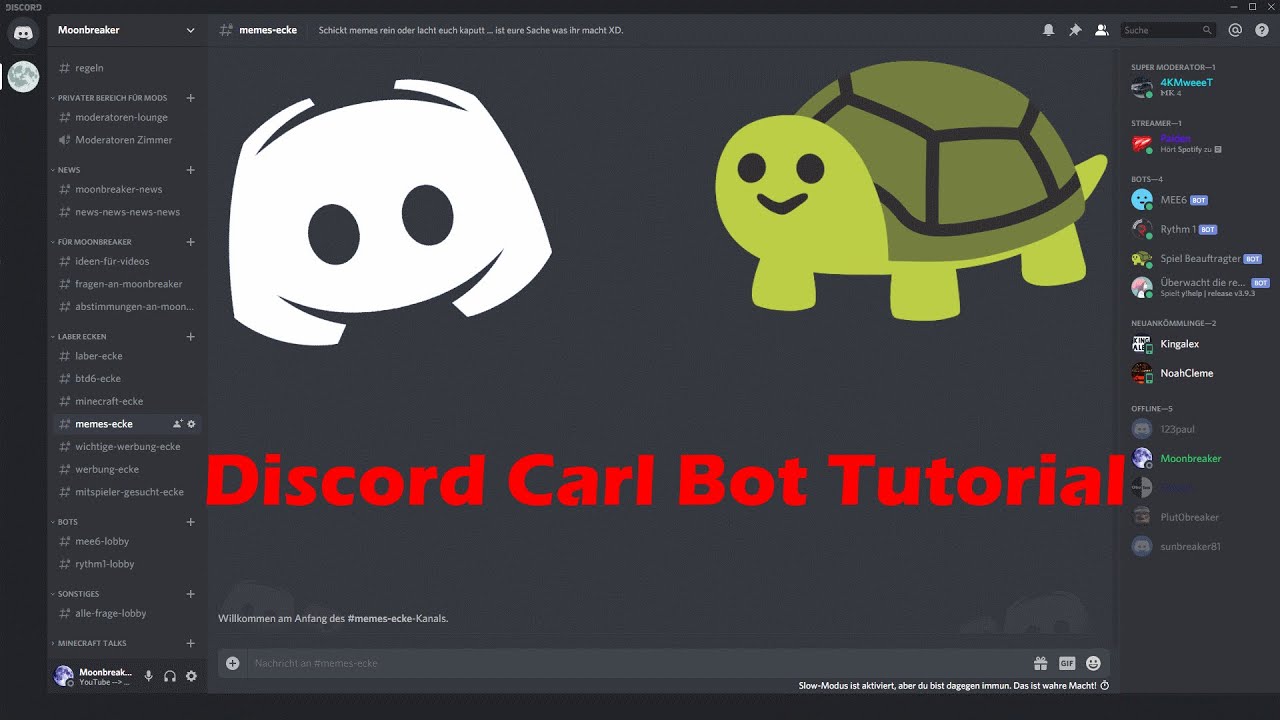Toggle the member list icon
This screenshot has width=1280, height=720.
tap(1101, 30)
